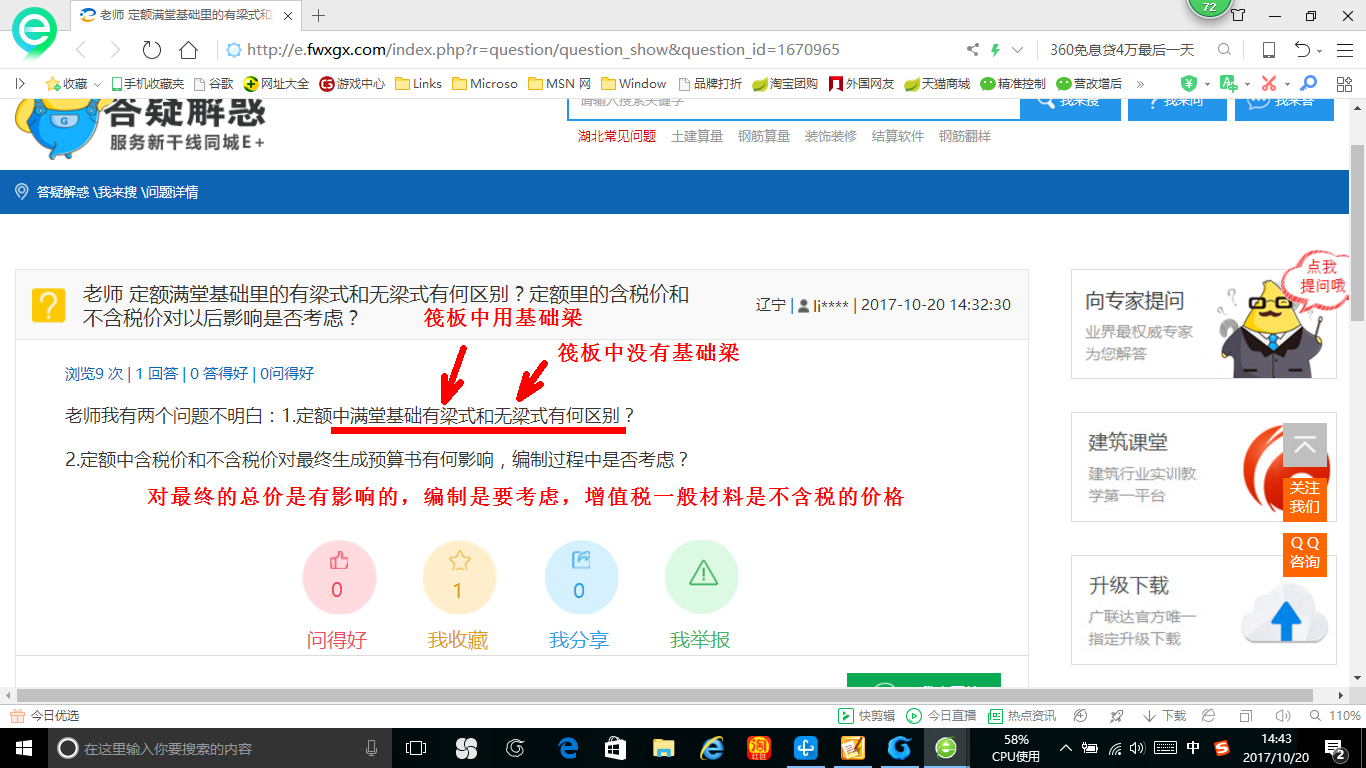Open 网址大全 bookmark
1366x768 pixels.
(277, 83)
